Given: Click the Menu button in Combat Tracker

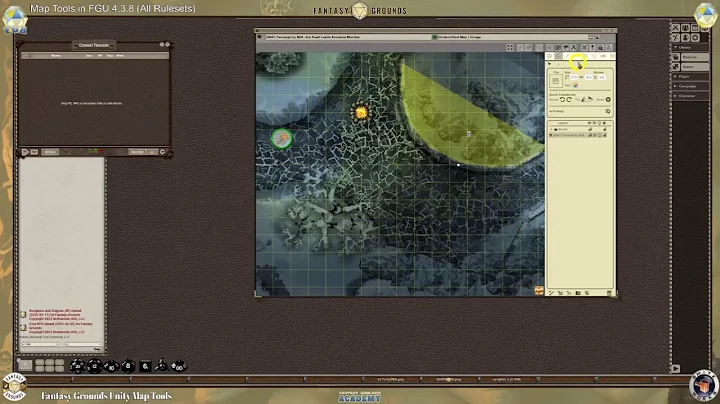Looking at the screenshot, I should 50,152.
